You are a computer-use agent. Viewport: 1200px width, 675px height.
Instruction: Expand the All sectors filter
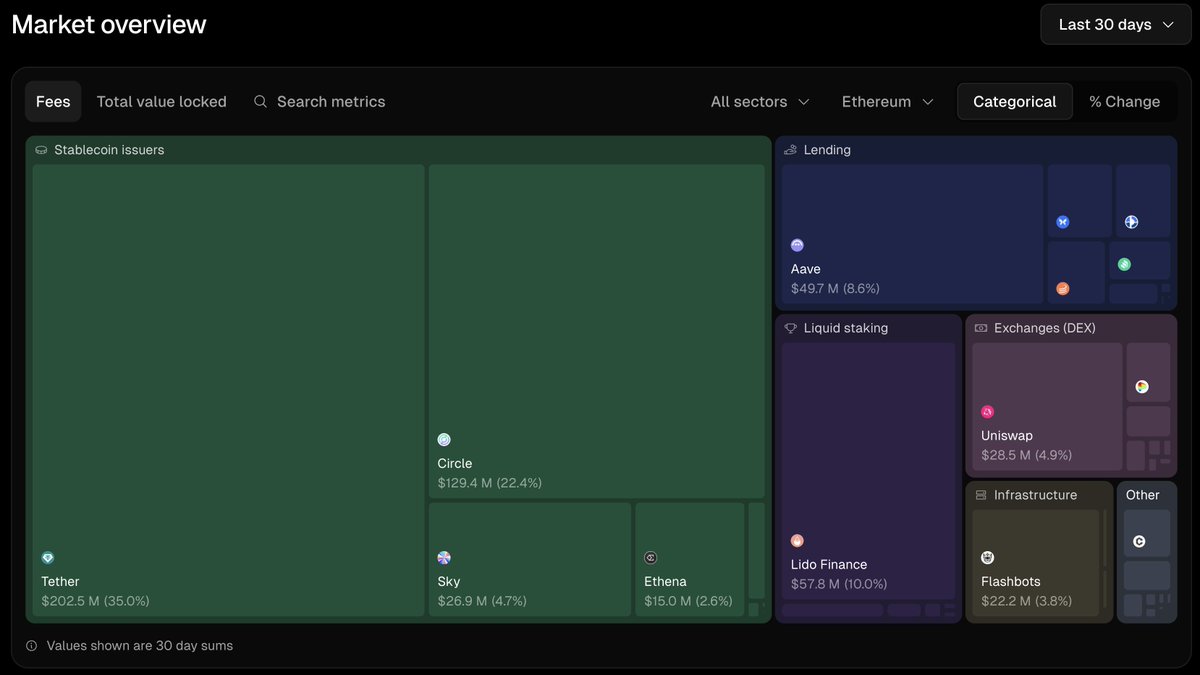760,102
